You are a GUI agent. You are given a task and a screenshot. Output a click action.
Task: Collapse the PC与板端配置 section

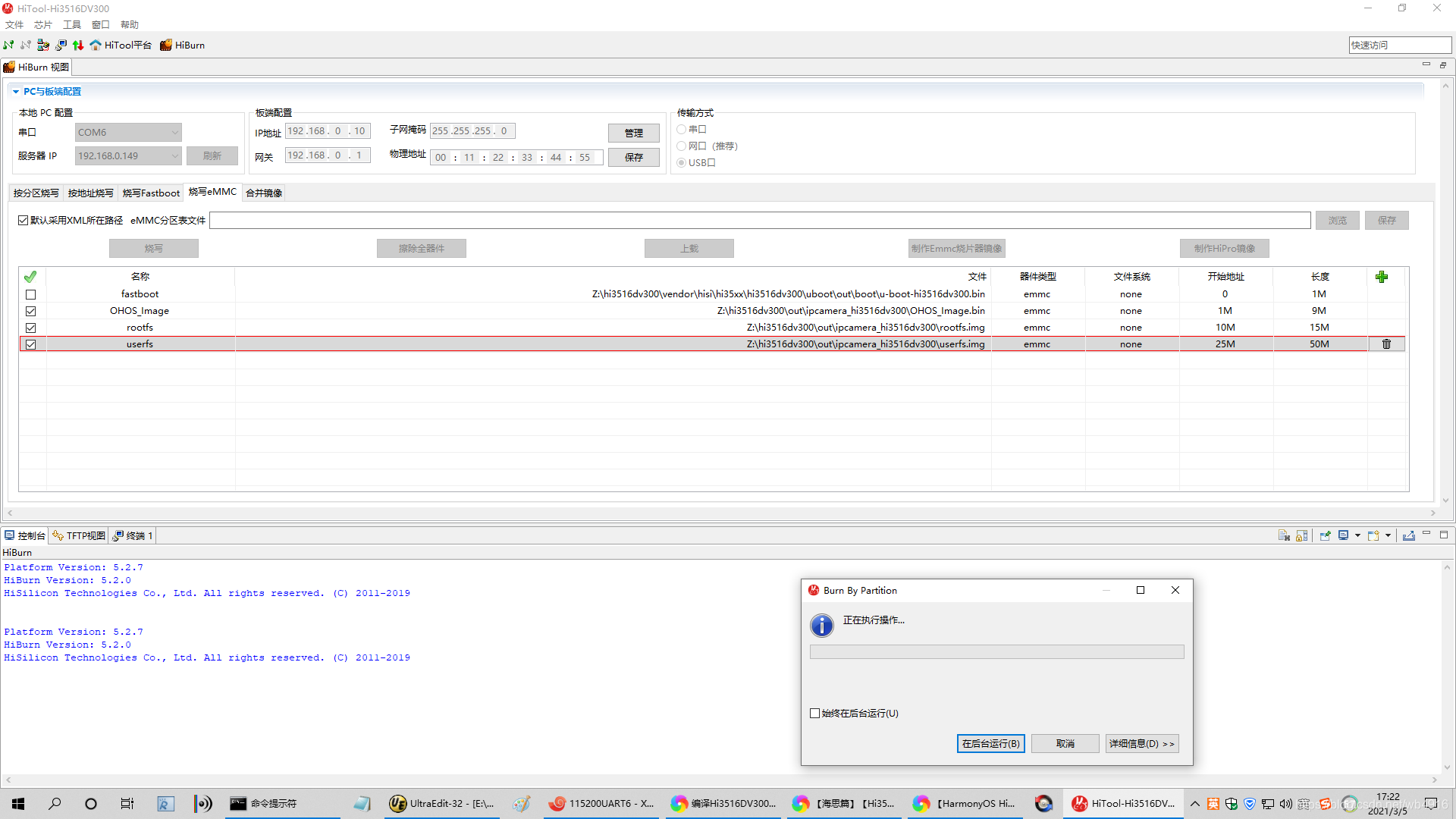click(16, 92)
